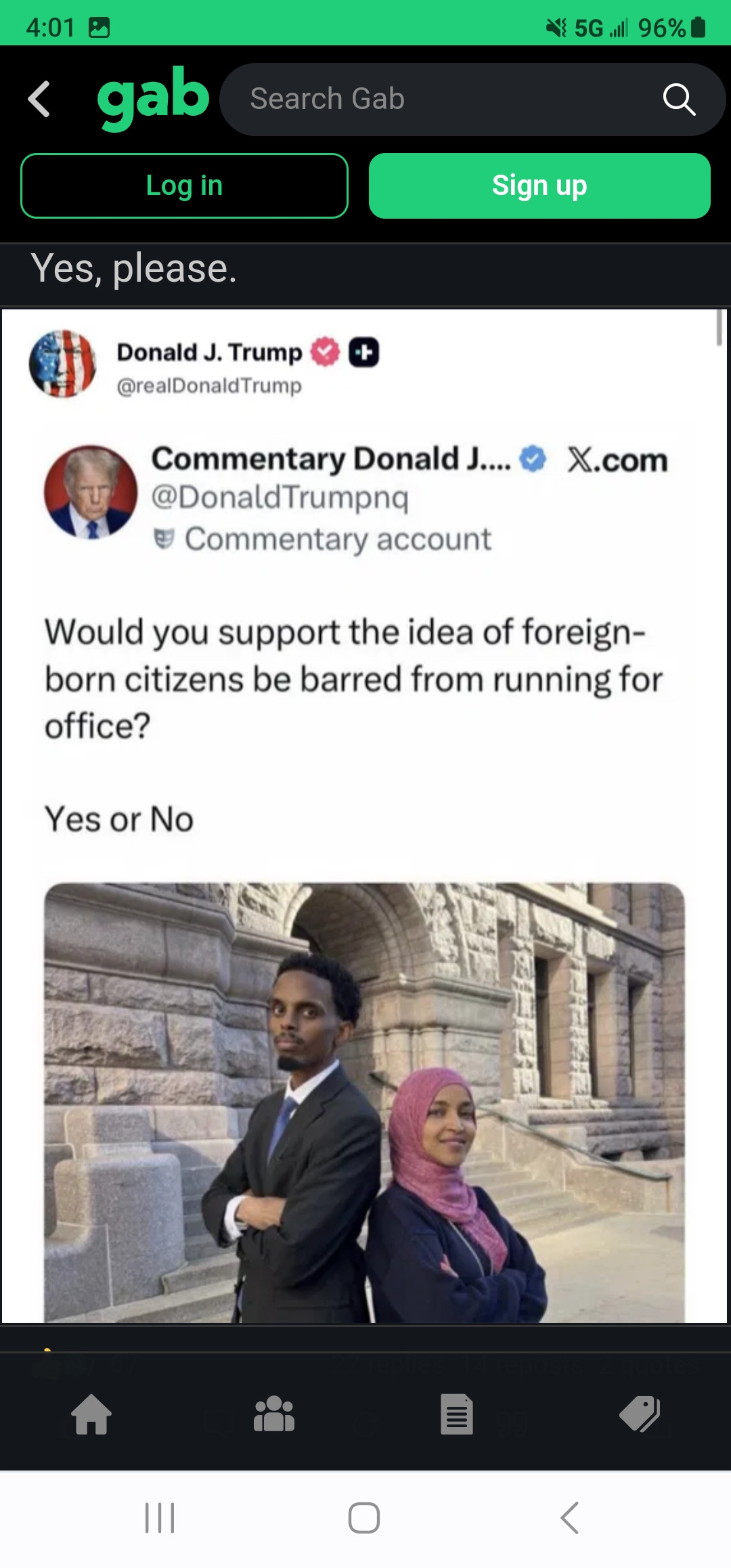The height and width of the screenshot is (1568, 731).
Task: Tap the Yes, please. post text
Action: click(x=134, y=269)
